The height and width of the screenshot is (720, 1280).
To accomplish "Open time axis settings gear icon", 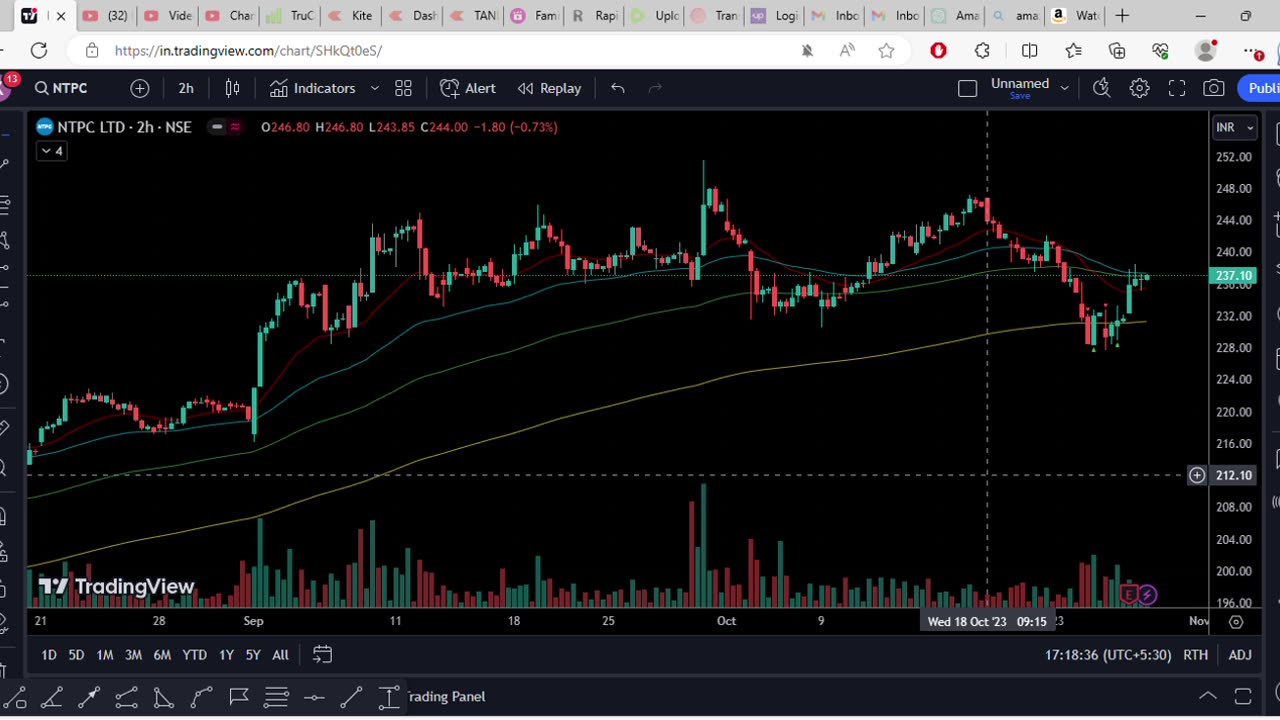I will click(x=1236, y=621).
